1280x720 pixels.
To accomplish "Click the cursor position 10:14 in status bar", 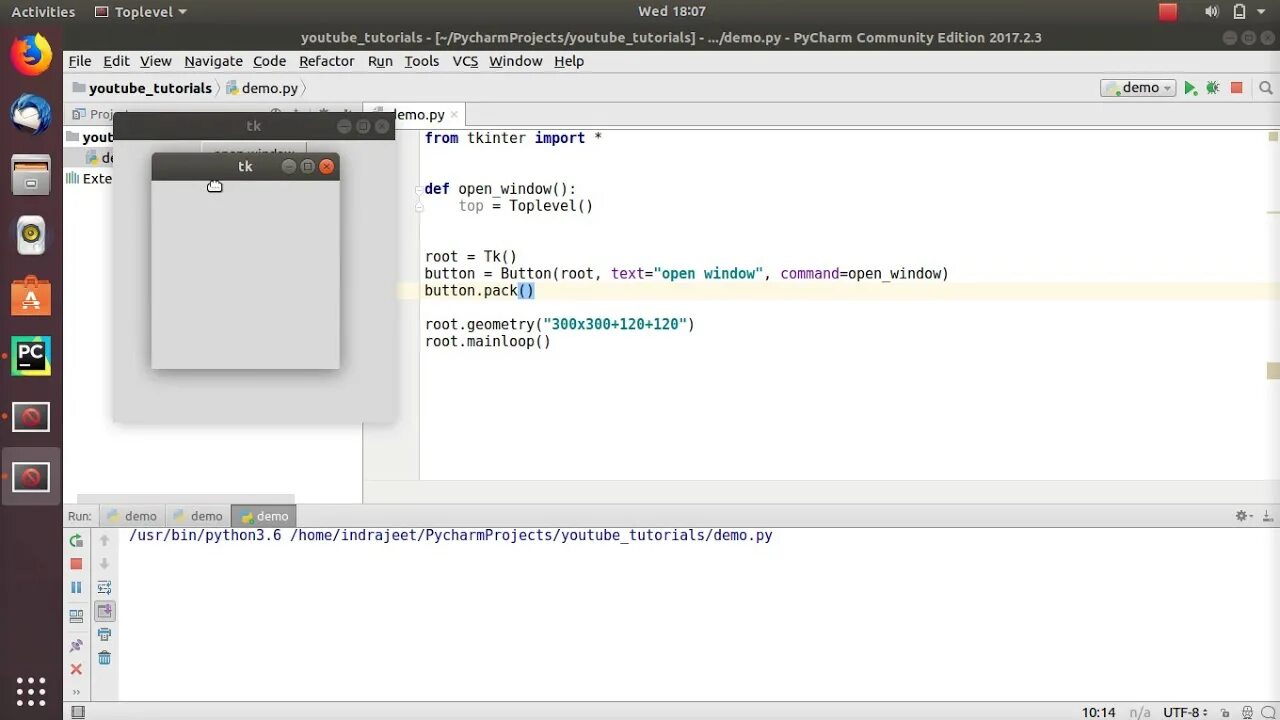I will (x=1098, y=712).
